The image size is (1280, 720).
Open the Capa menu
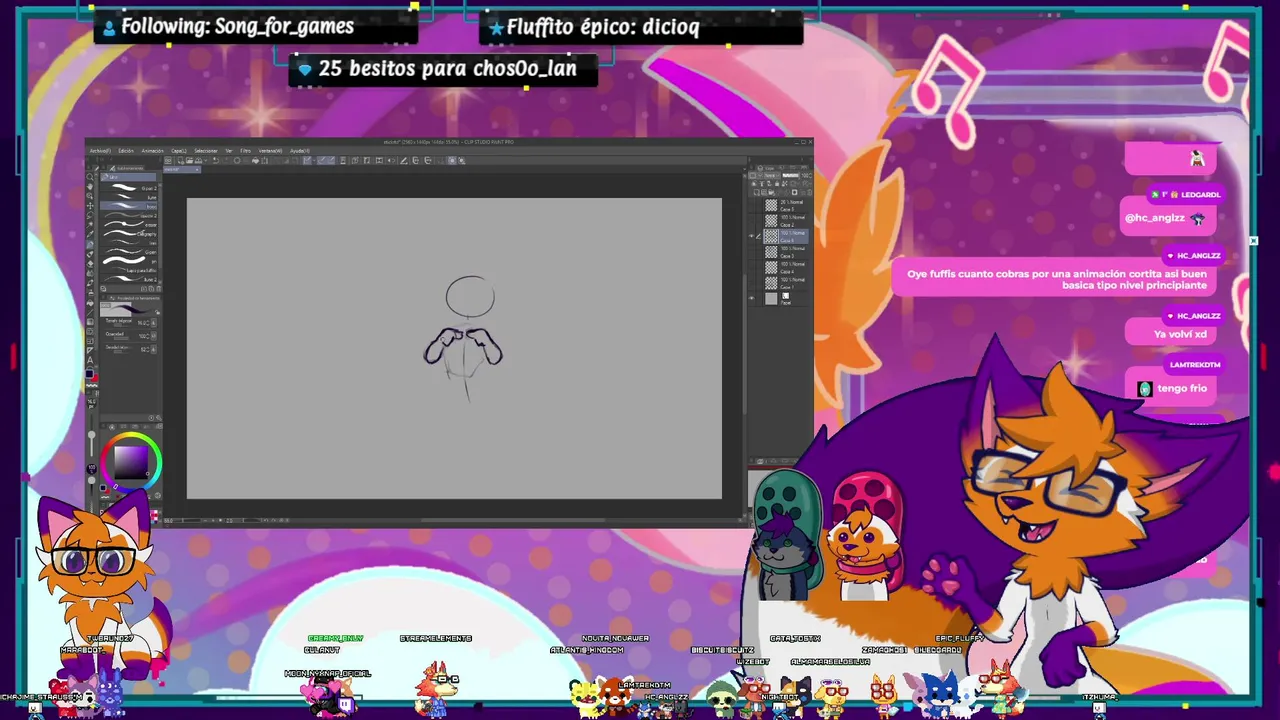[x=179, y=151]
